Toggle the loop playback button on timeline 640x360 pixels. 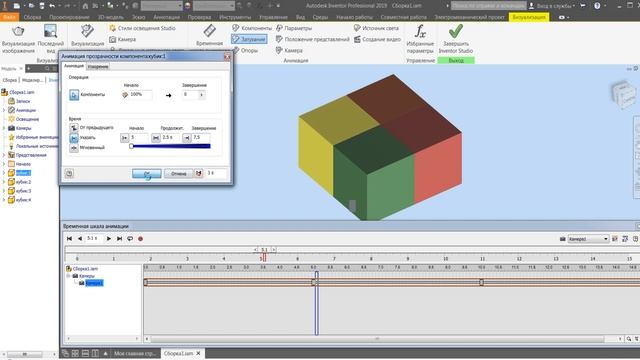point(130,239)
